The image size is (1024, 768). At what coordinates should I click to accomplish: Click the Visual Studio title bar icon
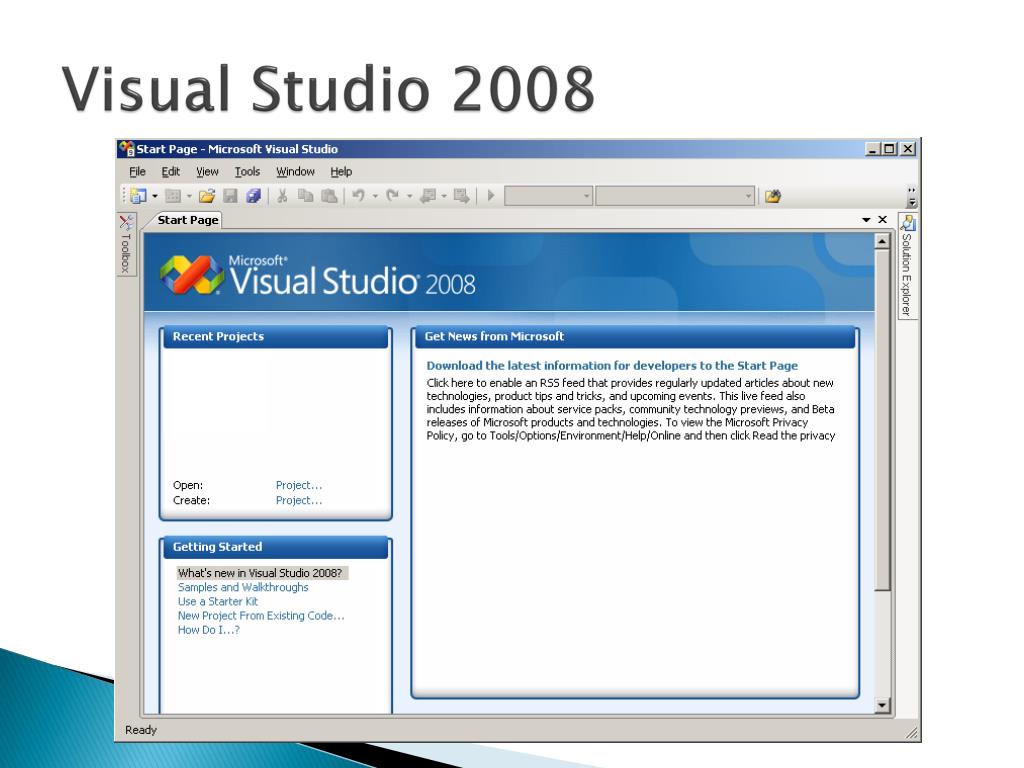click(x=127, y=150)
